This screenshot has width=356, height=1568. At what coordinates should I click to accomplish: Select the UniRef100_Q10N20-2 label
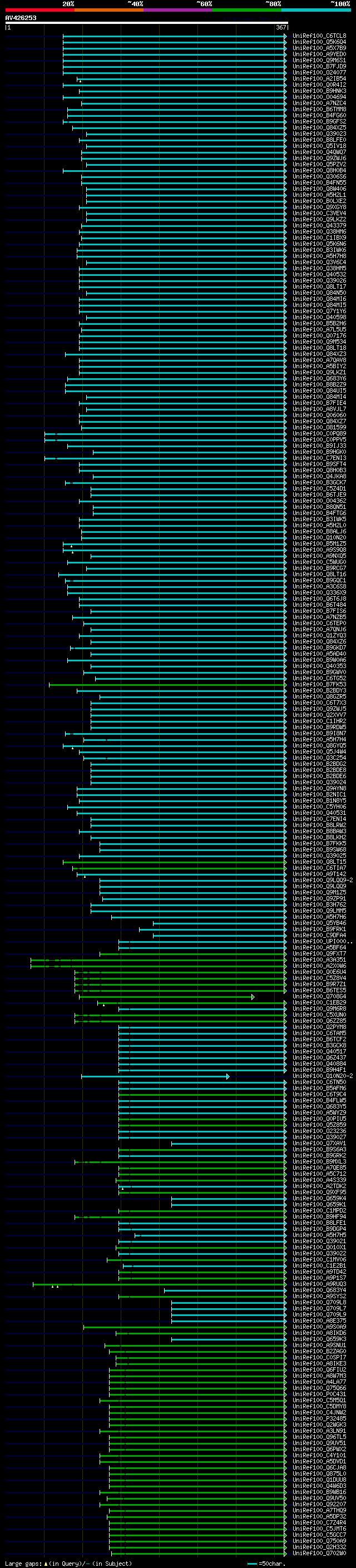click(323, 1076)
